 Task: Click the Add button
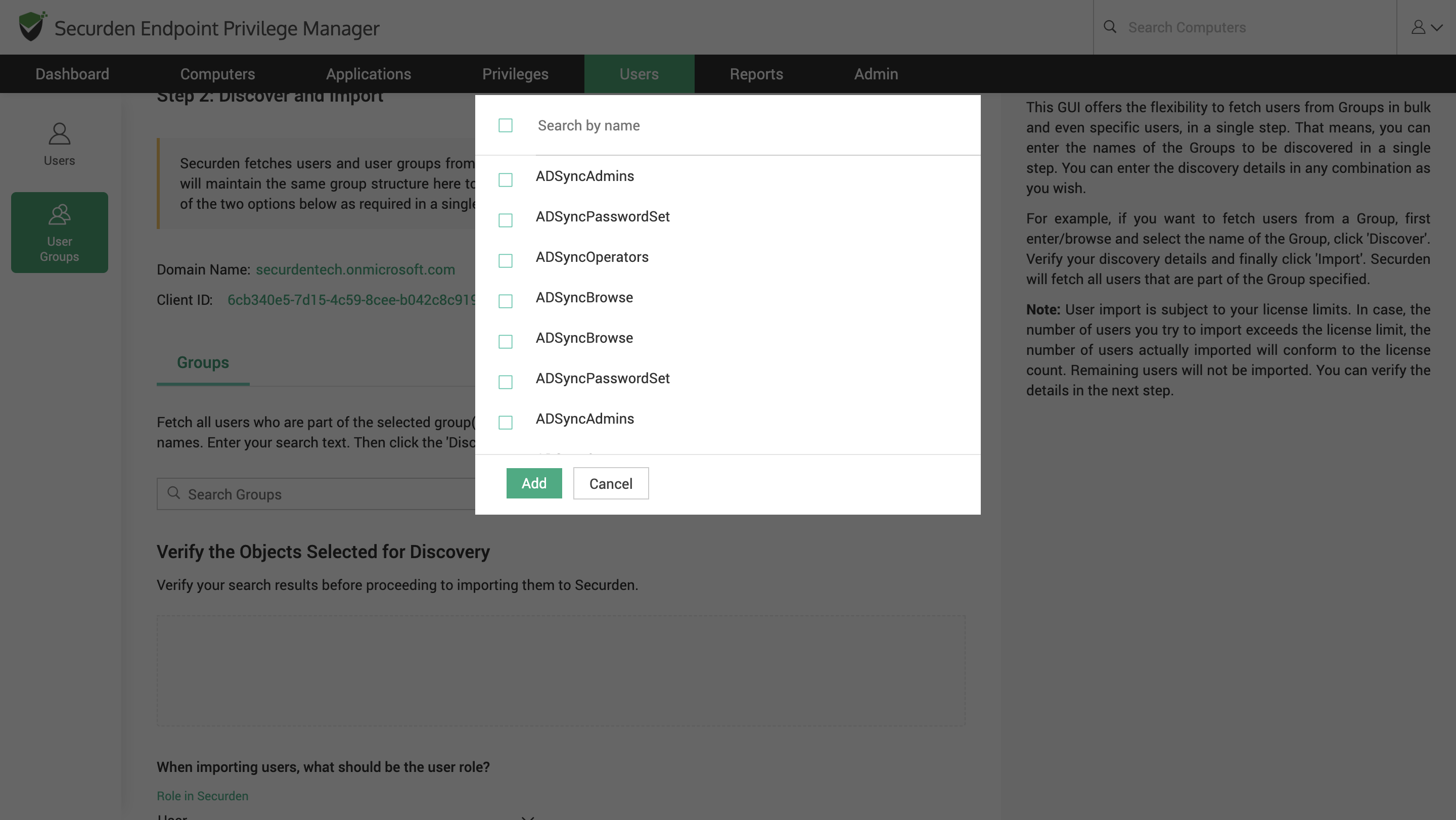point(534,483)
